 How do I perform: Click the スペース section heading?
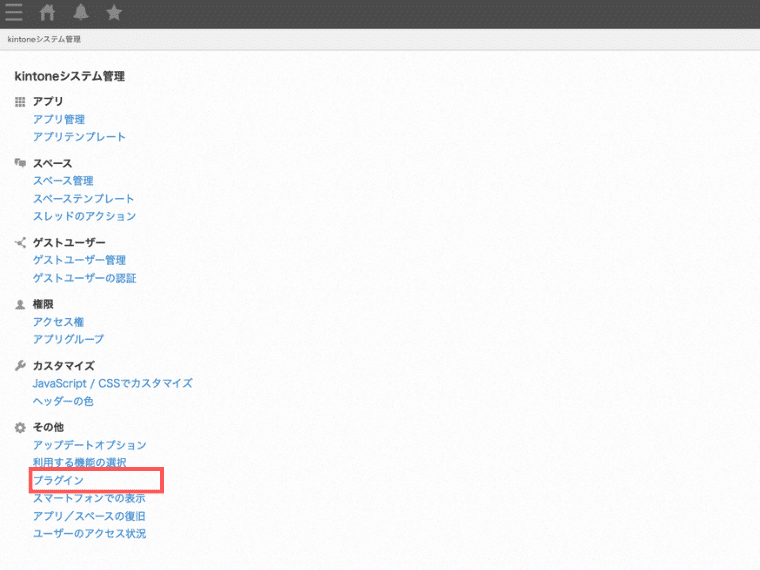[52, 163]
